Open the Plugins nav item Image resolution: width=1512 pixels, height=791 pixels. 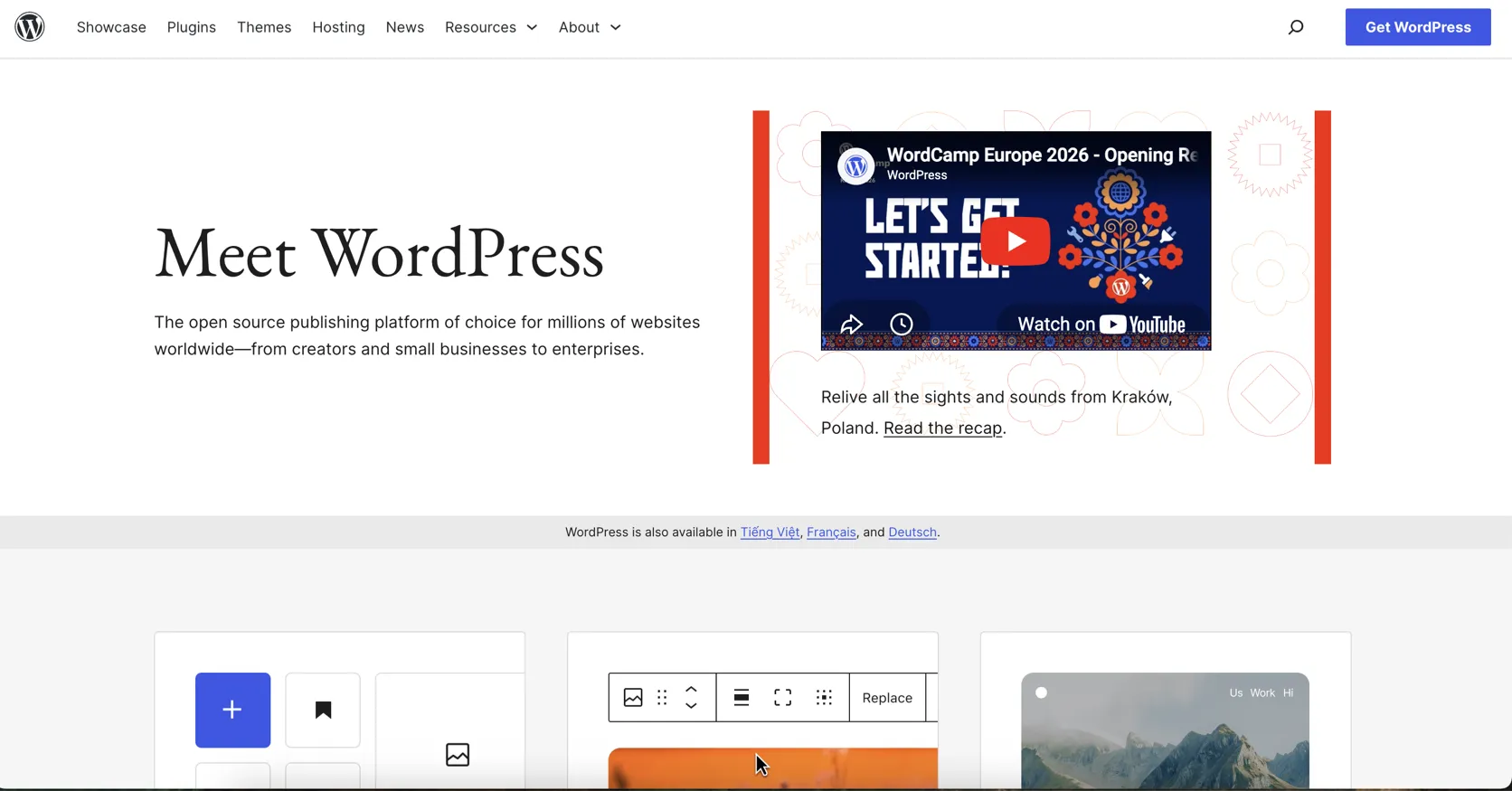[192, 27]
